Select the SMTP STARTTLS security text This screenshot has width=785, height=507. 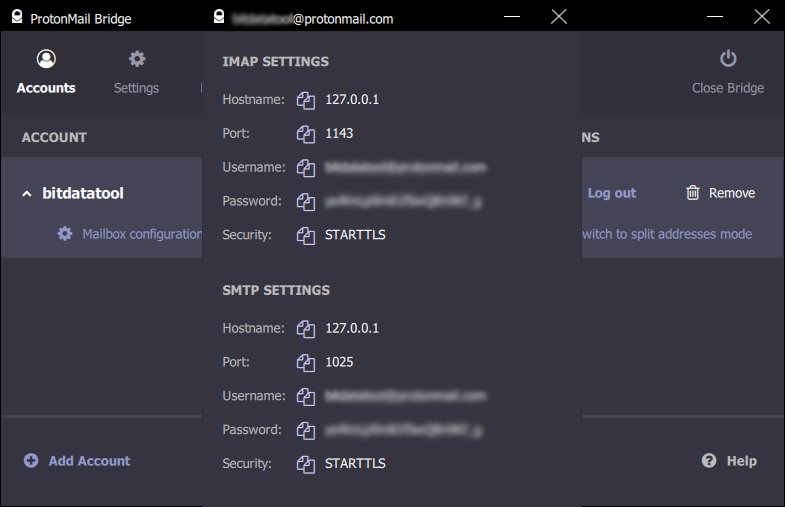355,463
